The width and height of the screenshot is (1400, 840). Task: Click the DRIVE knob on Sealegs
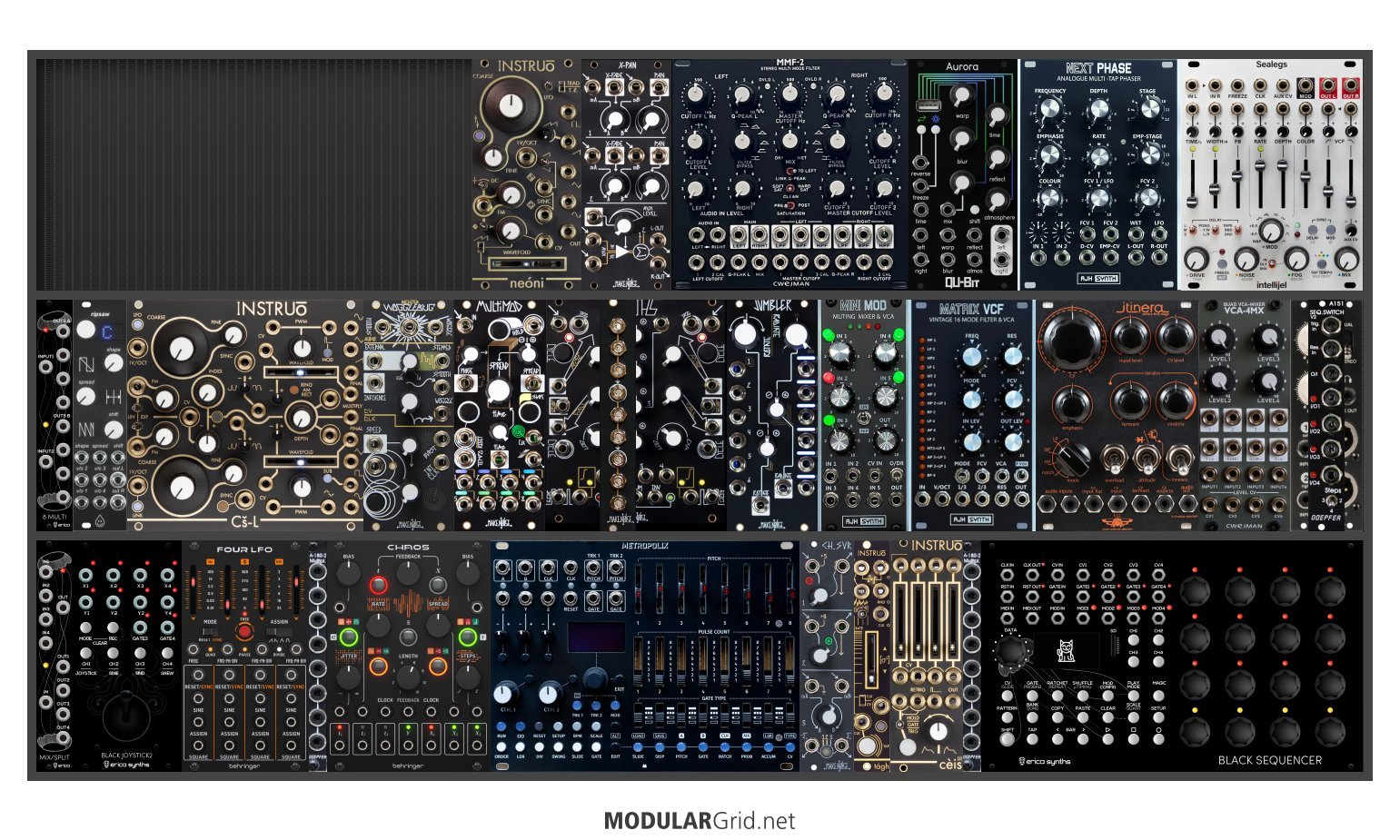pyautogui.click(x=1197, y=259)
